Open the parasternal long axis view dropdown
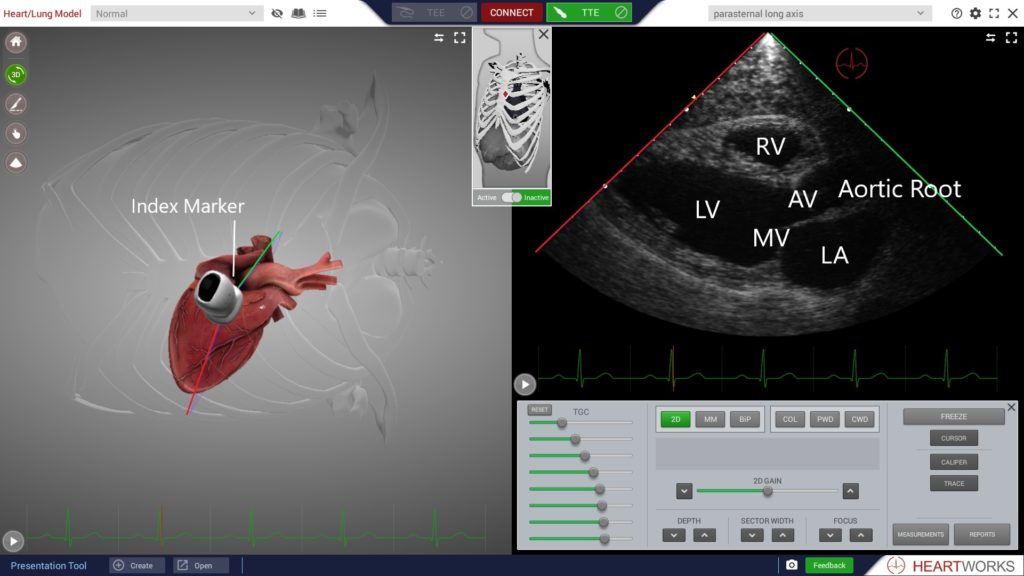This screenshot has height=576, width=1024. 819,13
